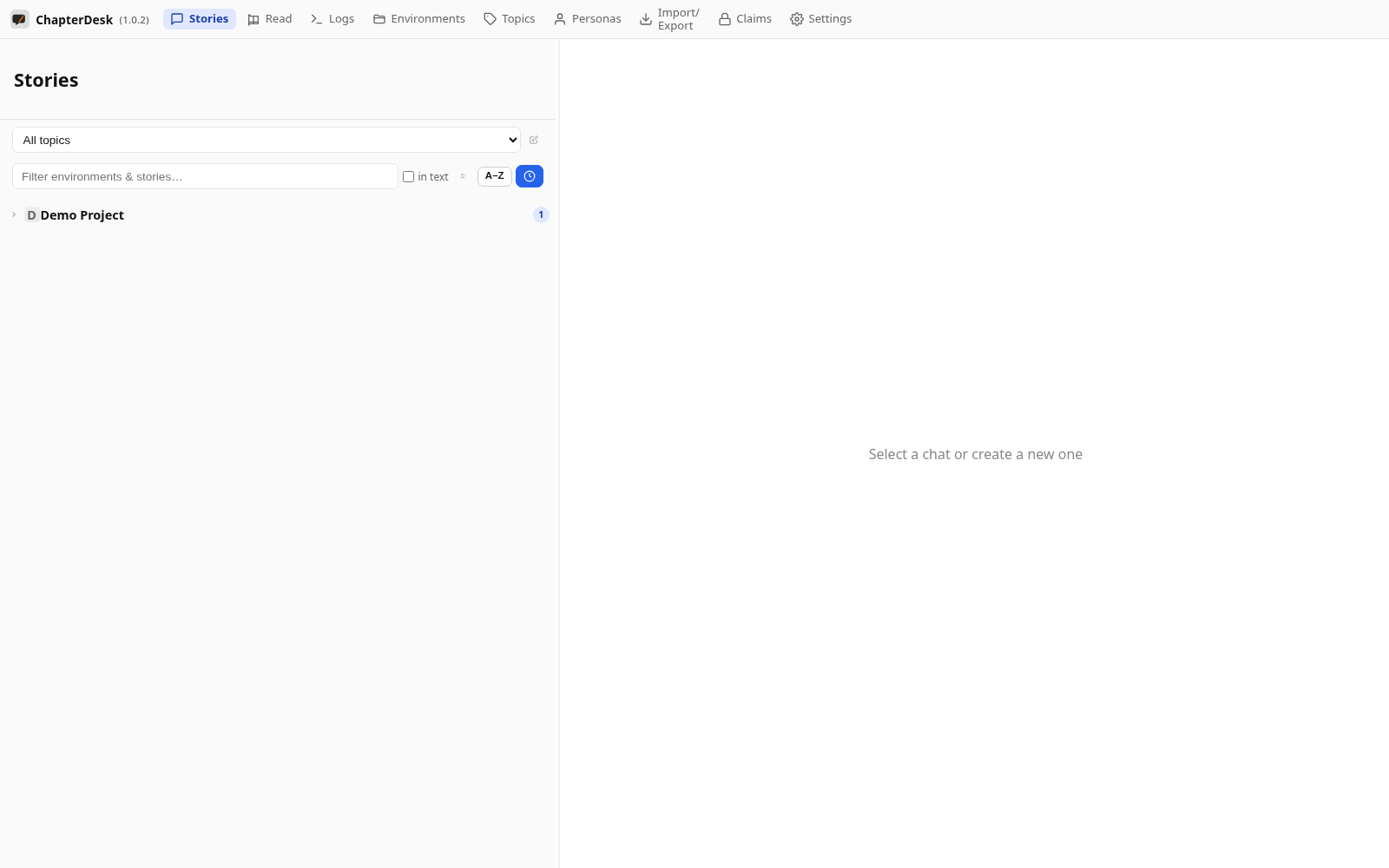This screenshot has width=1389, height=868.
Task: Open the Topics section
Action: click(x=510, y=19)
